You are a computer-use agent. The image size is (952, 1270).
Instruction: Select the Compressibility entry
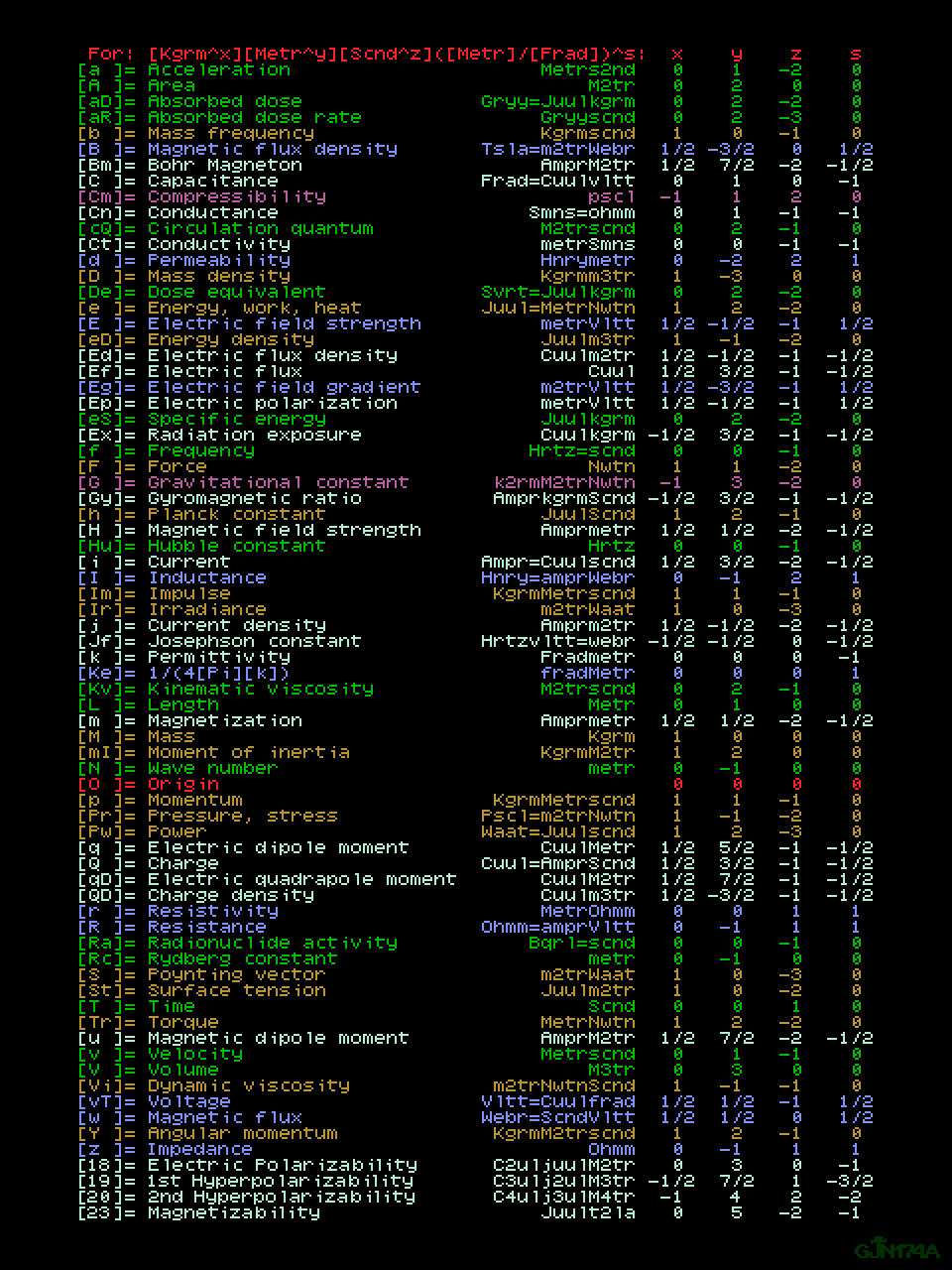pyautogui.click(x=236, y=196)
